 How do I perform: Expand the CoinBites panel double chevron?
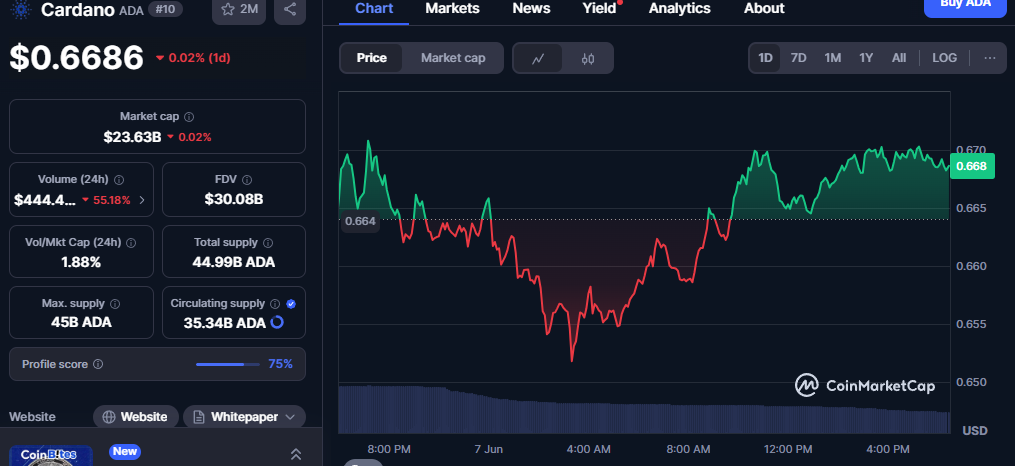pyautogui.click(x=296, y=454)
